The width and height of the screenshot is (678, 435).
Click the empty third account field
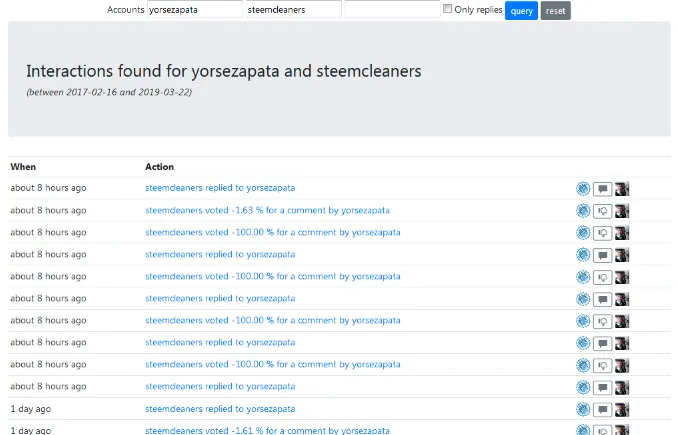(x=391, y=9)
